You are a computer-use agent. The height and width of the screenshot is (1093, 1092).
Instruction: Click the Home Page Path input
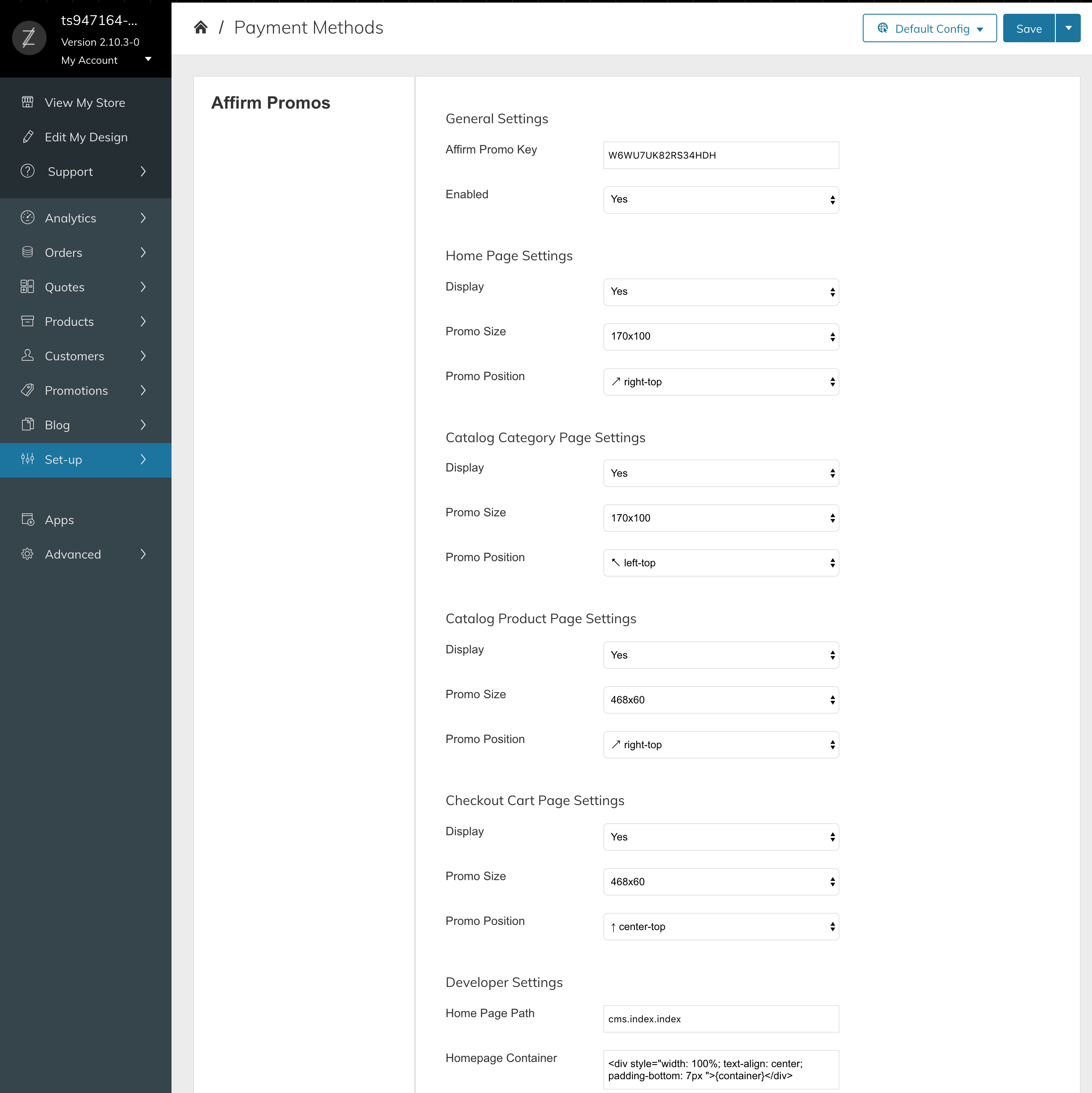pos(720,1019)
